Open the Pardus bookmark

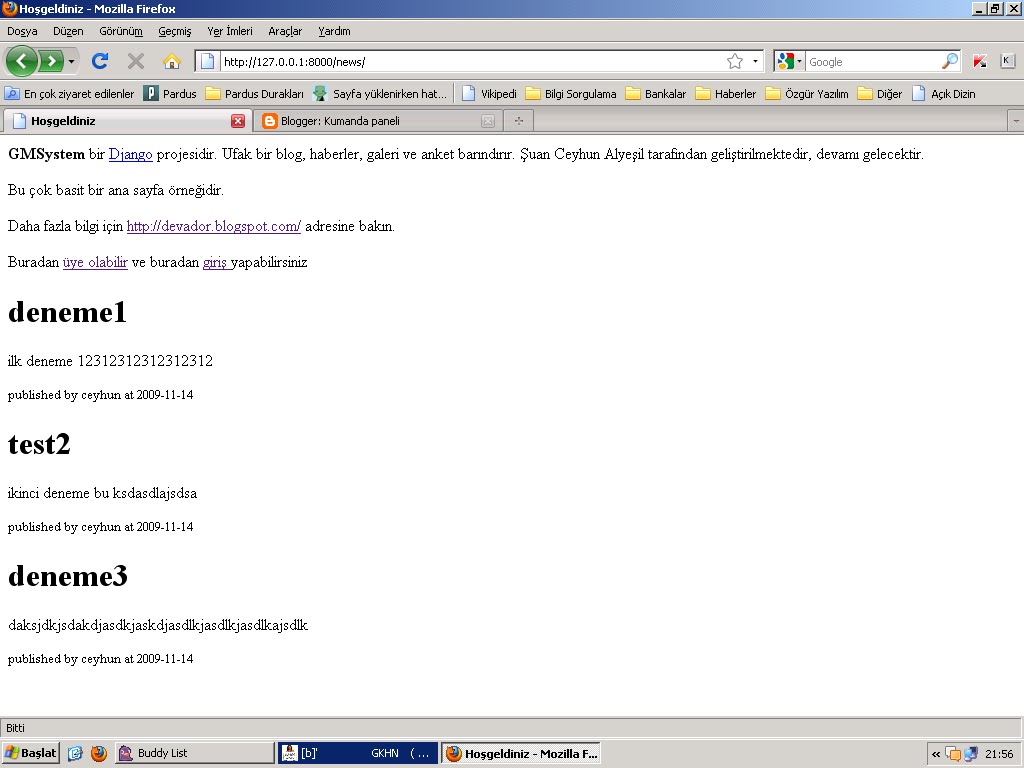(170, 93)
